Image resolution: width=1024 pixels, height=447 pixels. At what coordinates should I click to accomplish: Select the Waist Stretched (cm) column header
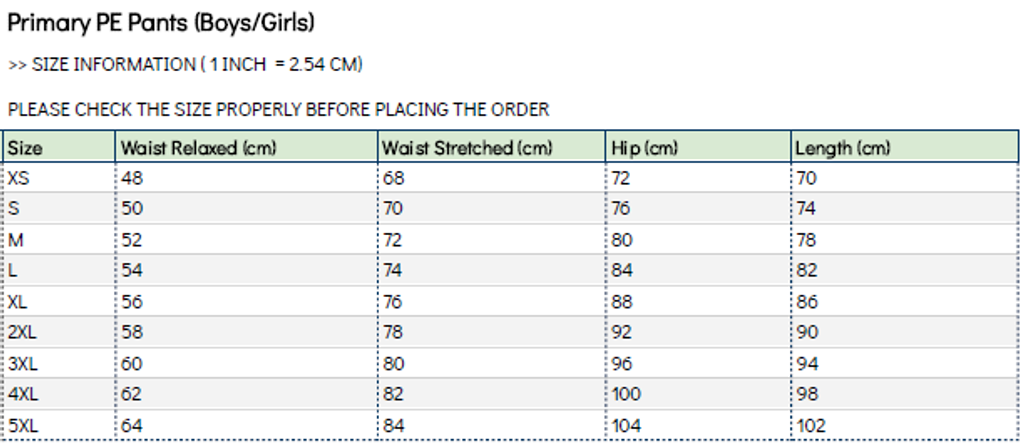(467, 148)
